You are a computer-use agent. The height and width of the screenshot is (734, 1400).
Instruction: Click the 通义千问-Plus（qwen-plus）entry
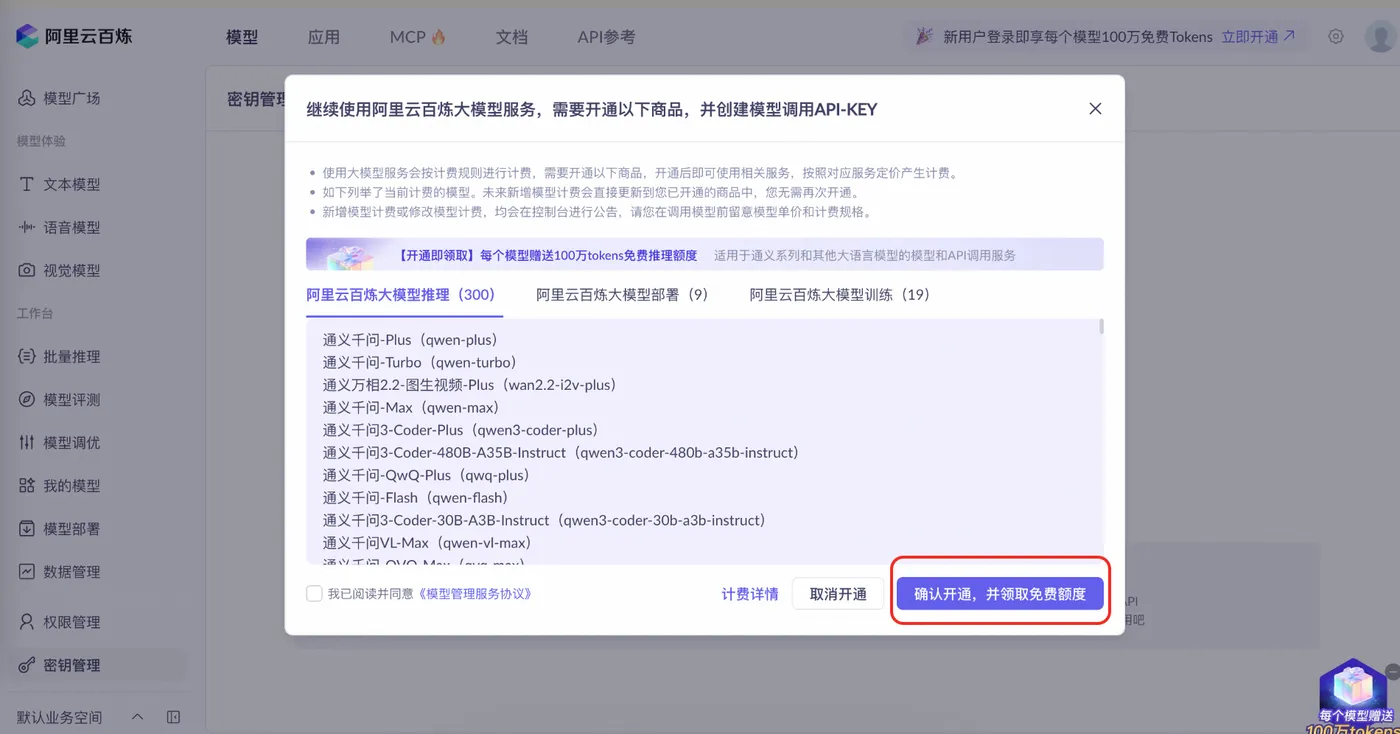(410, 339)
